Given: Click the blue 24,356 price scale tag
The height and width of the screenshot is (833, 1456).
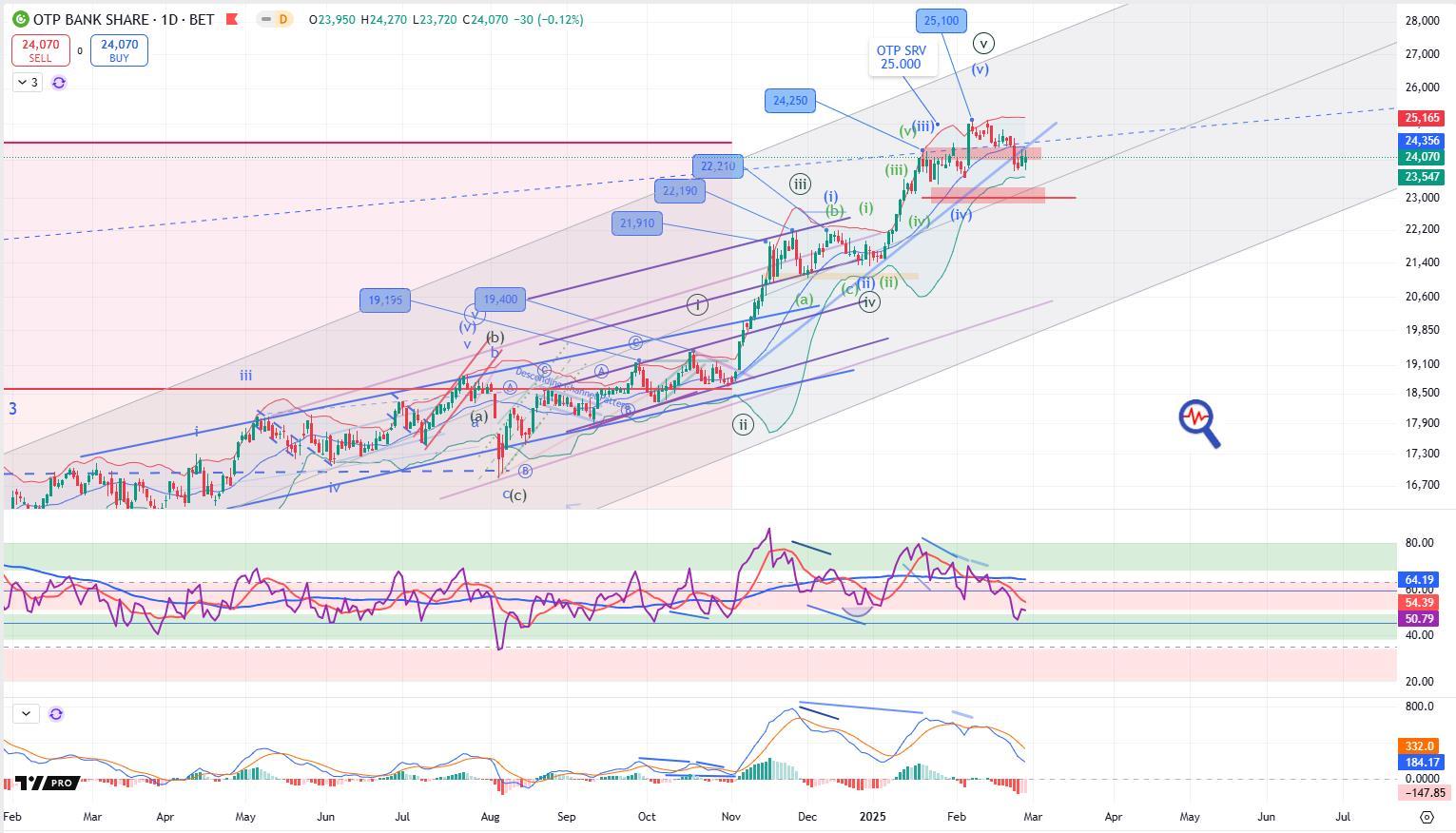Looking at the screenshot, I should [1421, 141].
